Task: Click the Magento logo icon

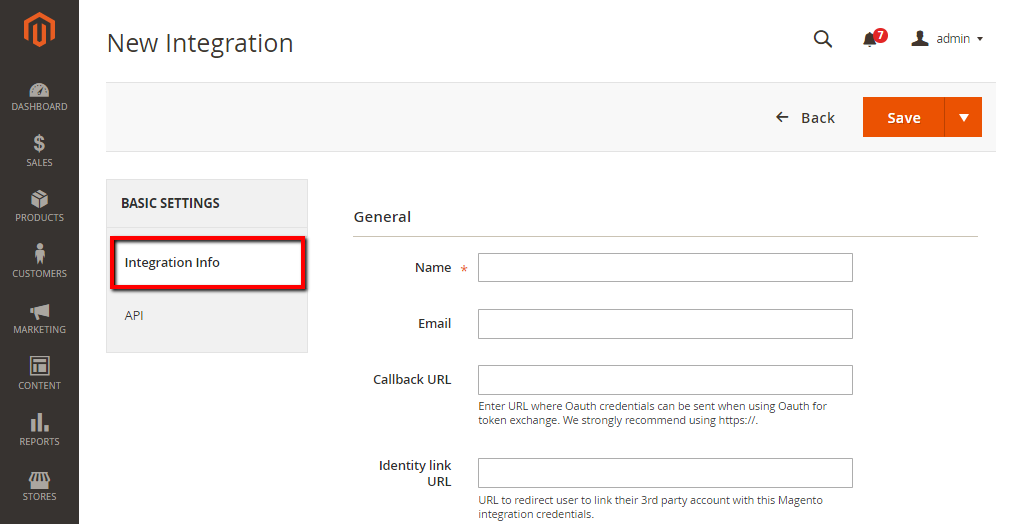Action: (x=39, y=29)
